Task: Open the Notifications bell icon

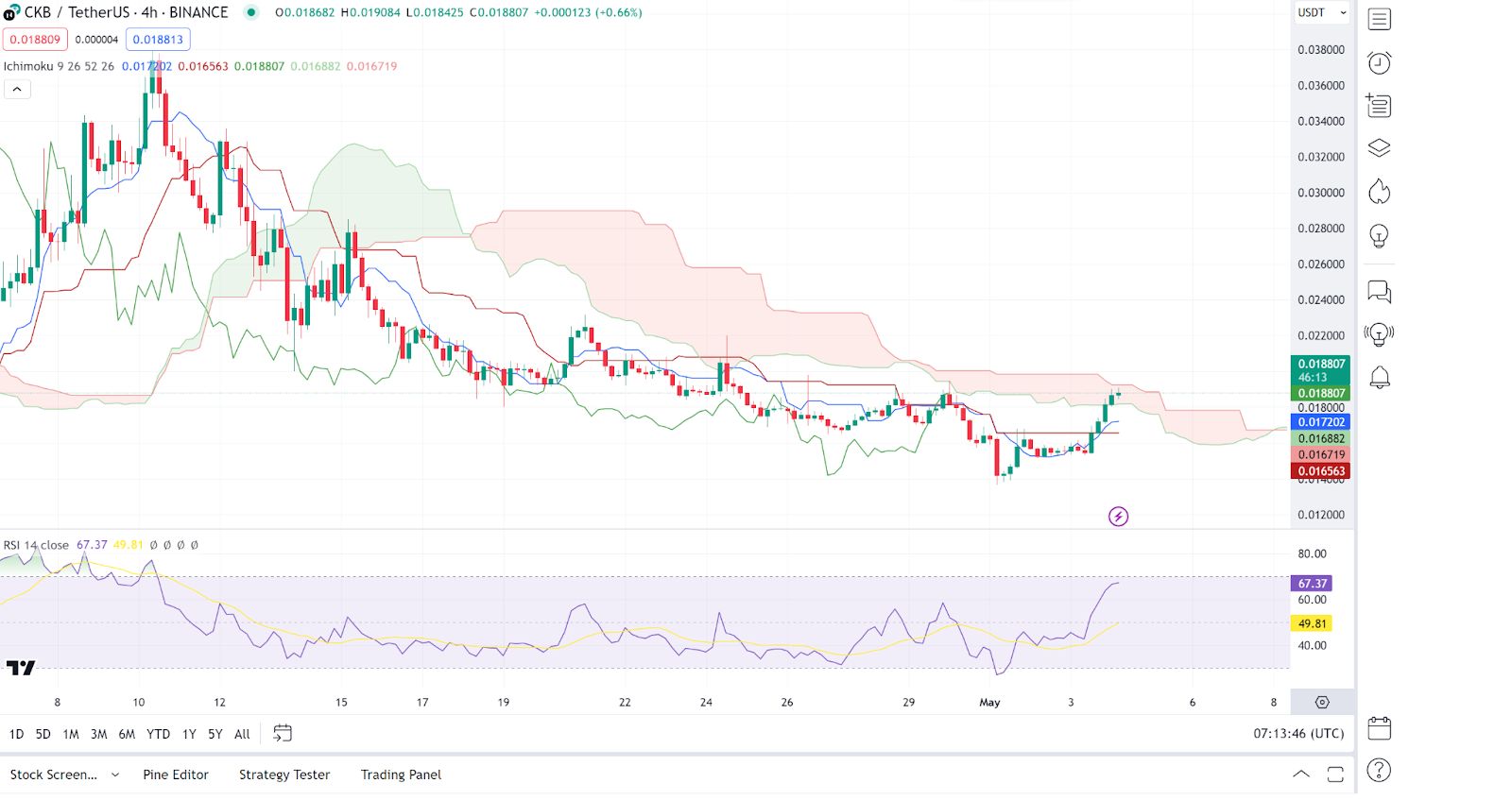Action: [1380, 378]
